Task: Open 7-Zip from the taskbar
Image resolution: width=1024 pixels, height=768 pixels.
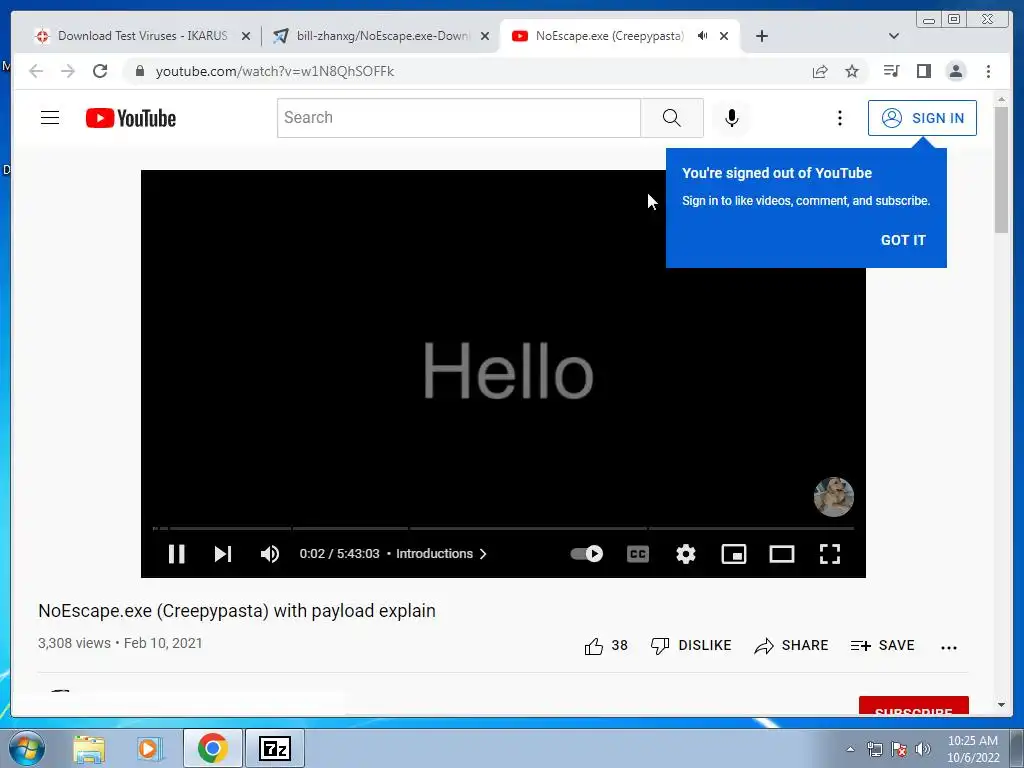Action: (x=275, y=748)
